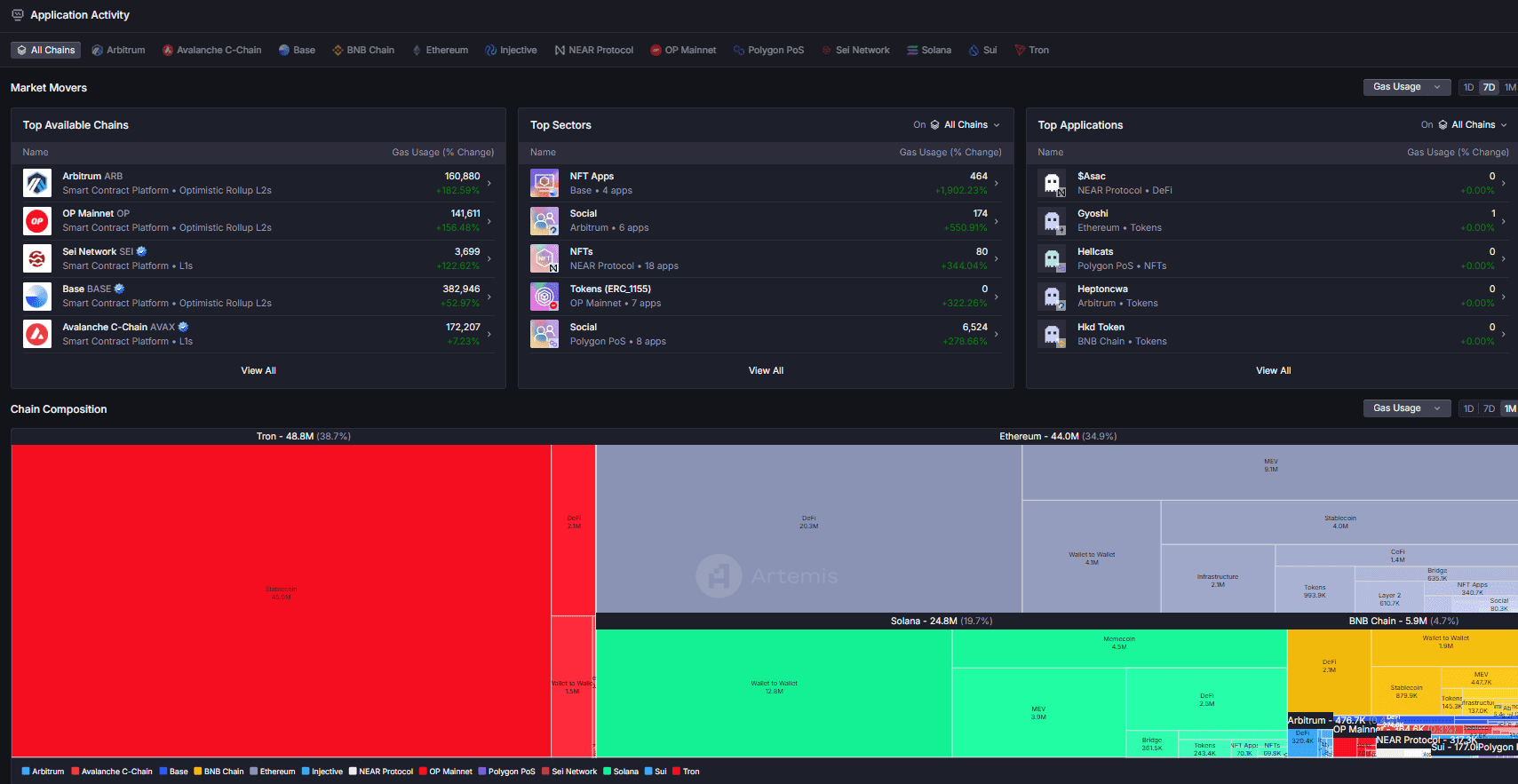This screenshot has height=784, width=1518.
Task: Click Social Polygon PoS sector icon
Action: click(544, 334)
